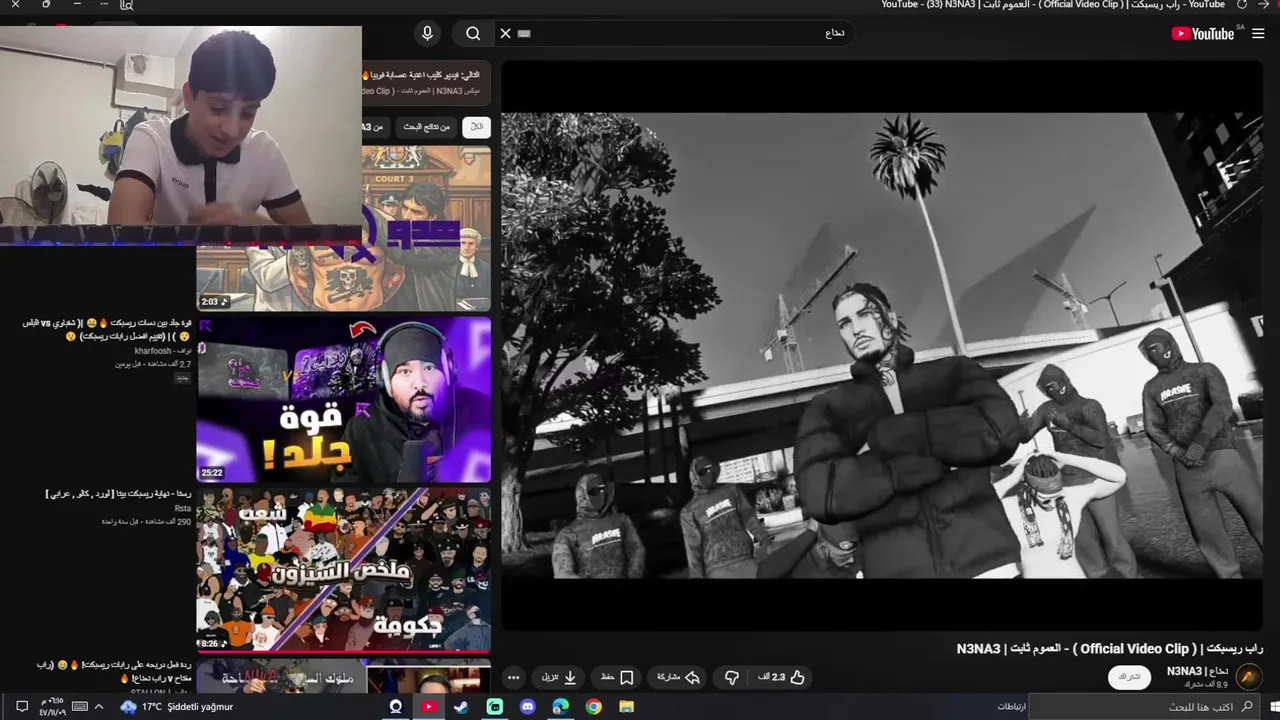The height and width of the screenshot is (720, 1280).
Task: Reload the page with refresh icon
Action: tap(1242, 5)
